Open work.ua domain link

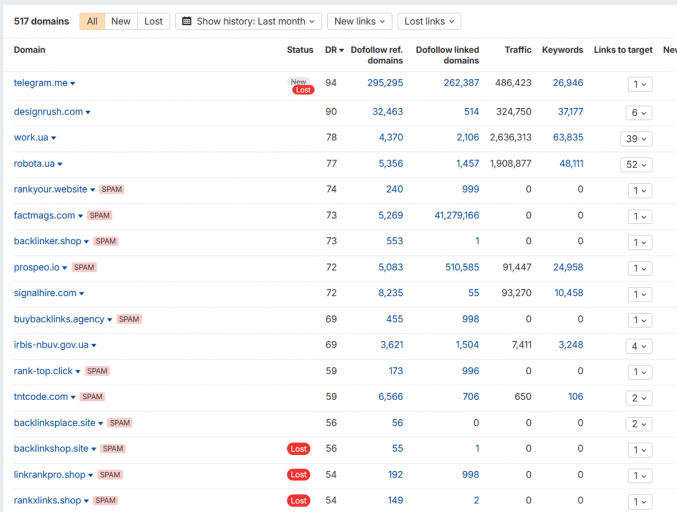click(31, 137)
